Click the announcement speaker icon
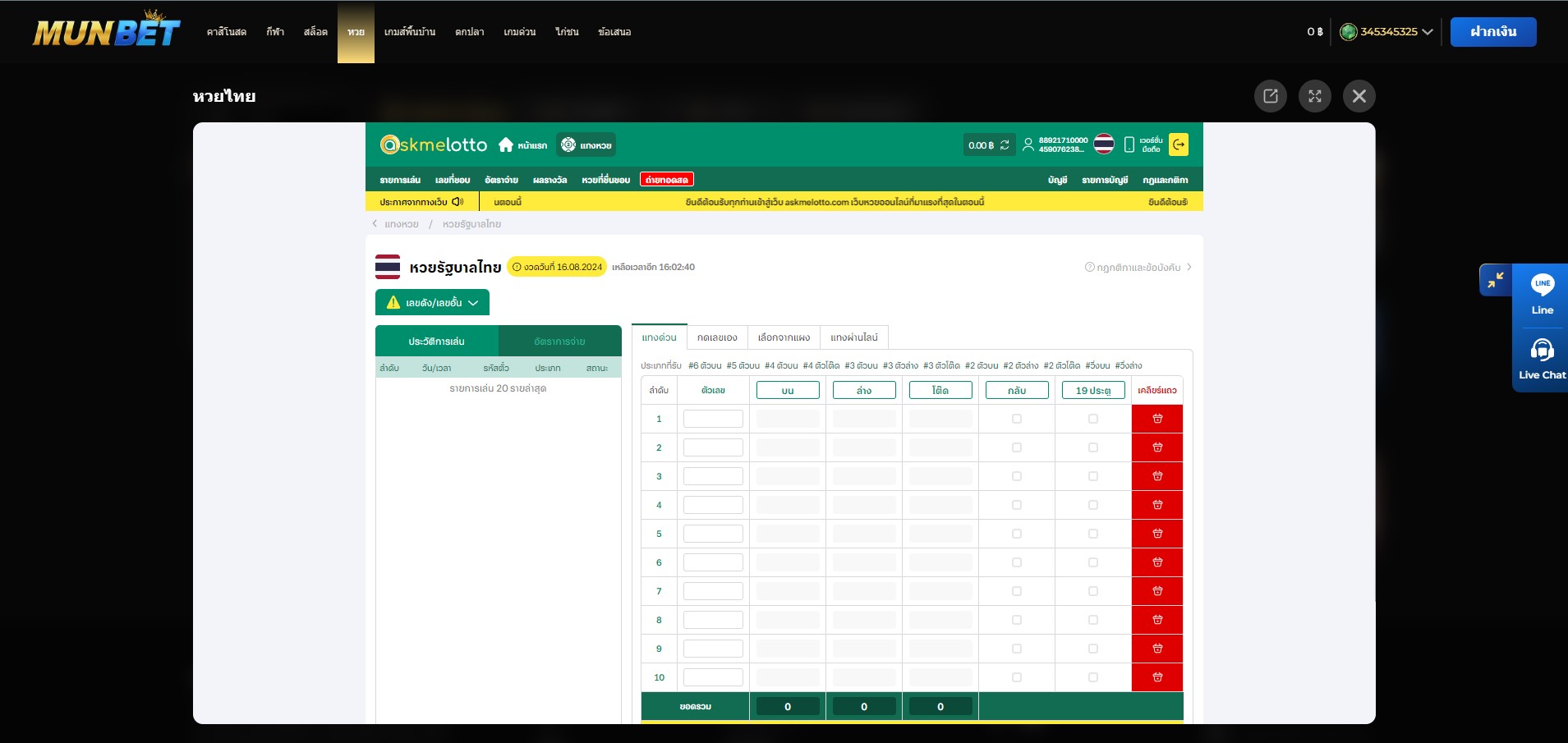Screen dimensions: 1568x743 pyautogui.click(x=458, y=201)
